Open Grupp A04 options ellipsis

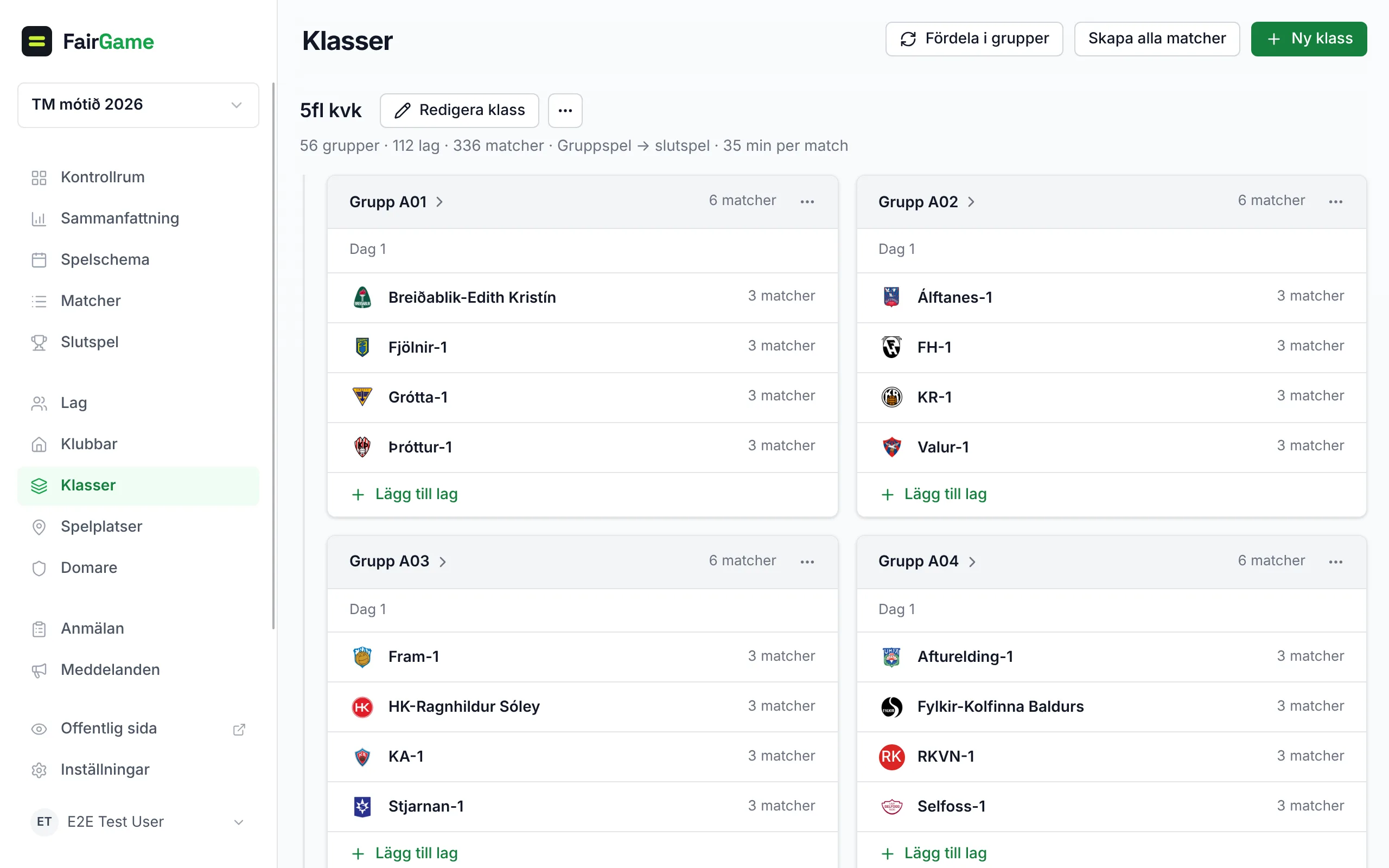pos(1336,561)
